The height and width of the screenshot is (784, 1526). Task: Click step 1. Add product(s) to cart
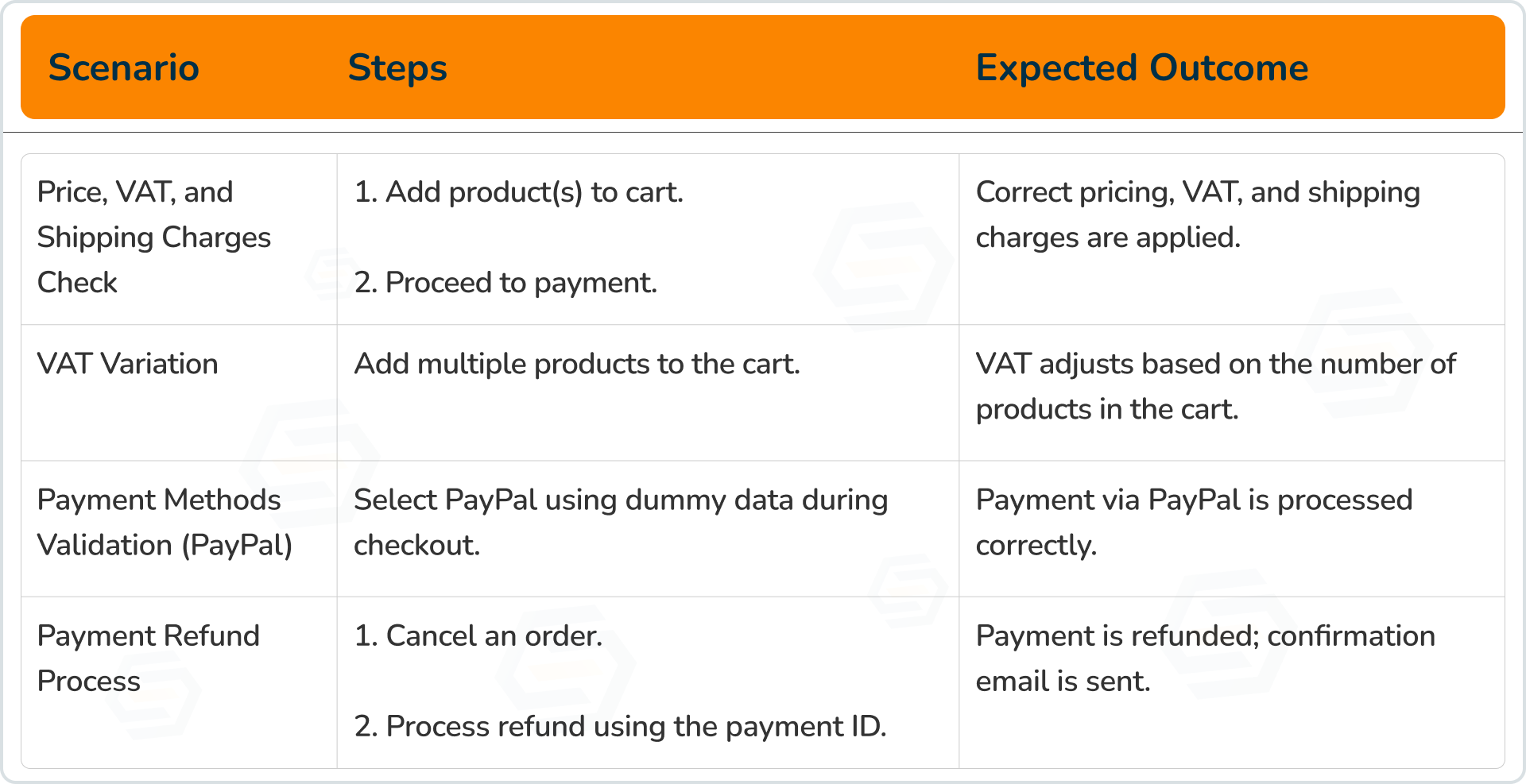(x=518, y=193)
